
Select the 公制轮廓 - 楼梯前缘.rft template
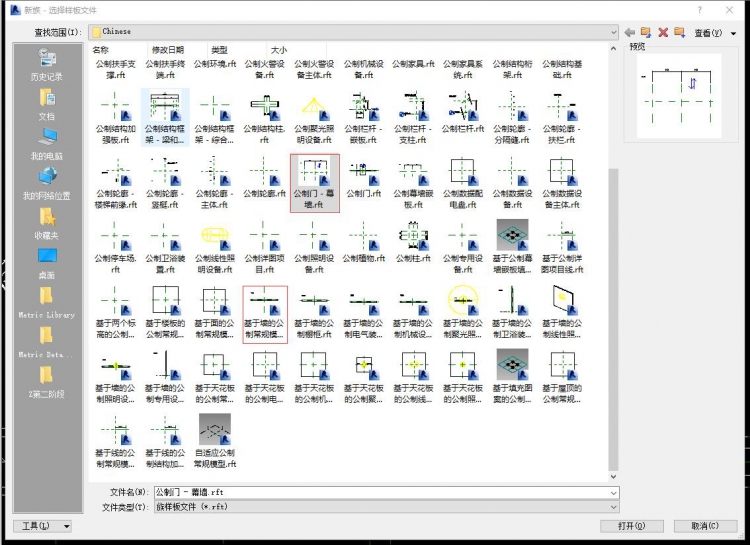115,183
